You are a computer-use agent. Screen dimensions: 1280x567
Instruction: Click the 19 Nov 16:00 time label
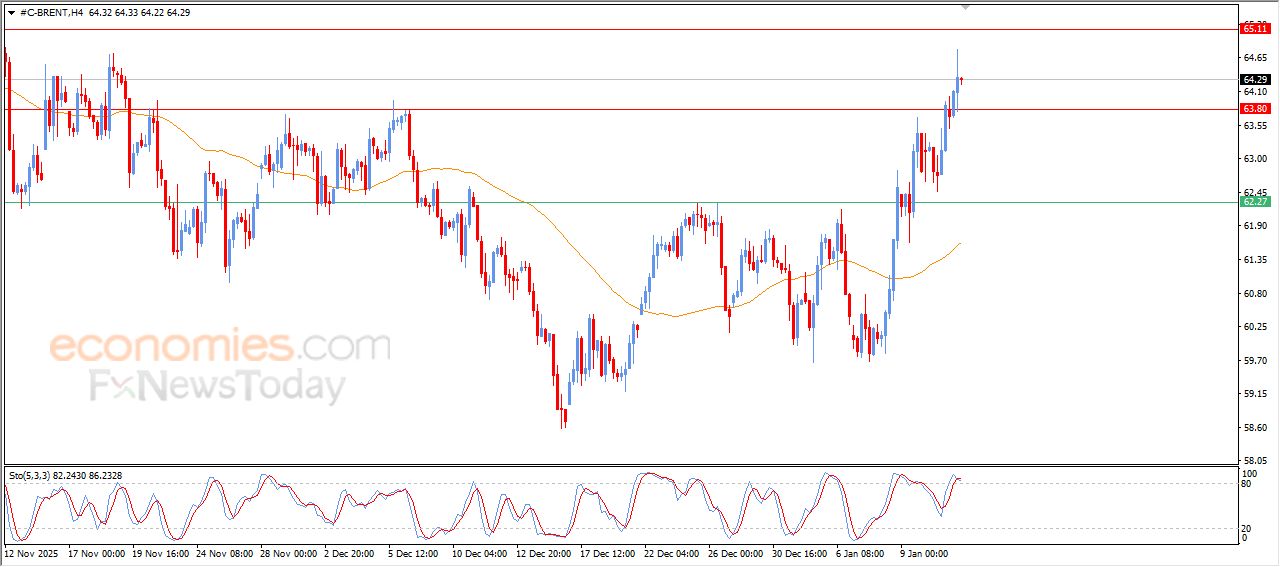point(161,552)
